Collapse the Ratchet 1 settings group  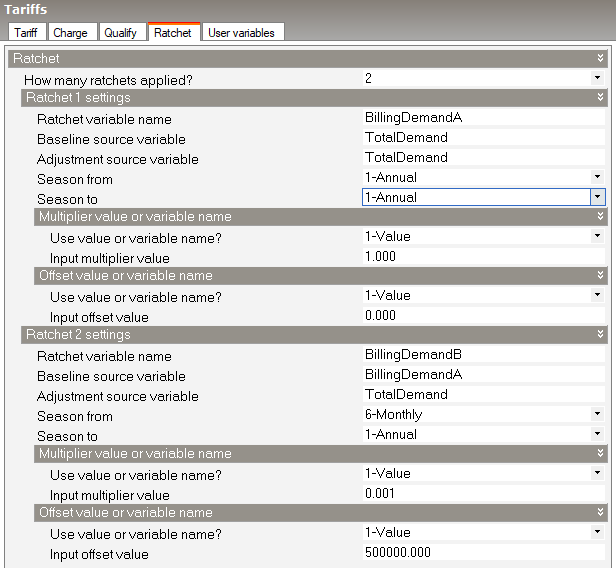[600, 97]
